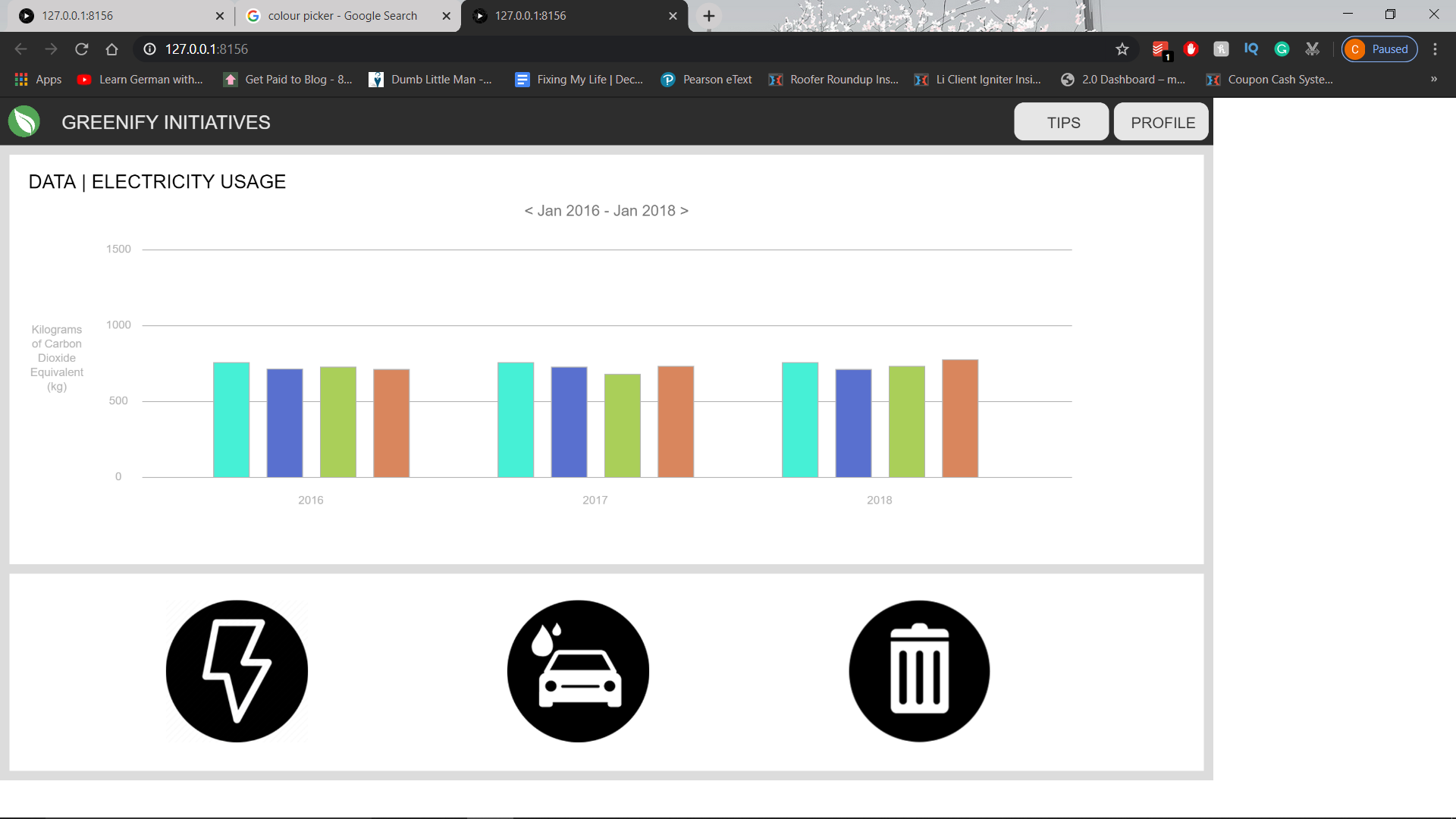
Task: Click the electricity lightning bolt icon
Action: coord(237,671)
